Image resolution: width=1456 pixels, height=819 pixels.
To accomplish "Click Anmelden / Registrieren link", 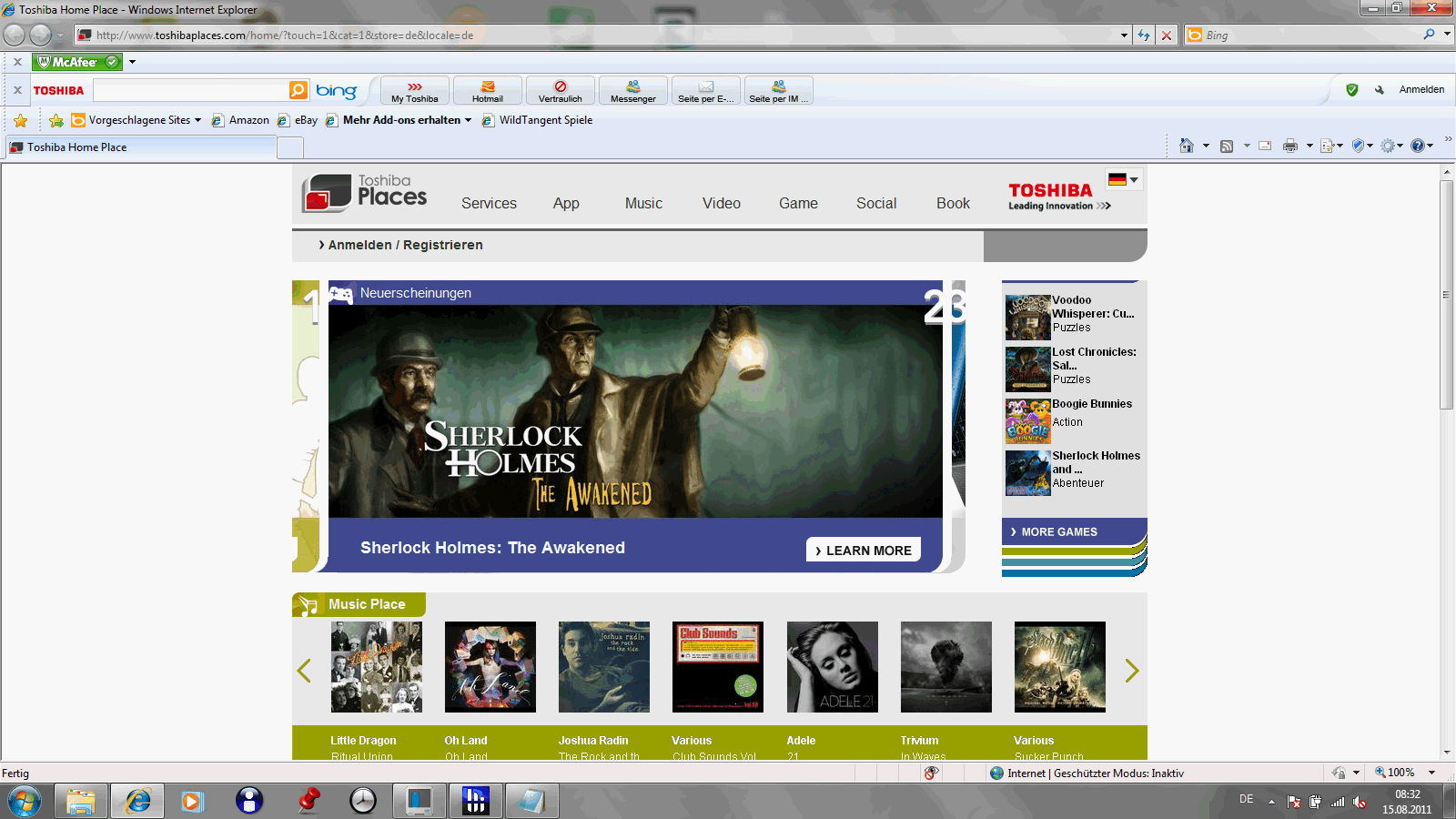I will click(405, 245).
